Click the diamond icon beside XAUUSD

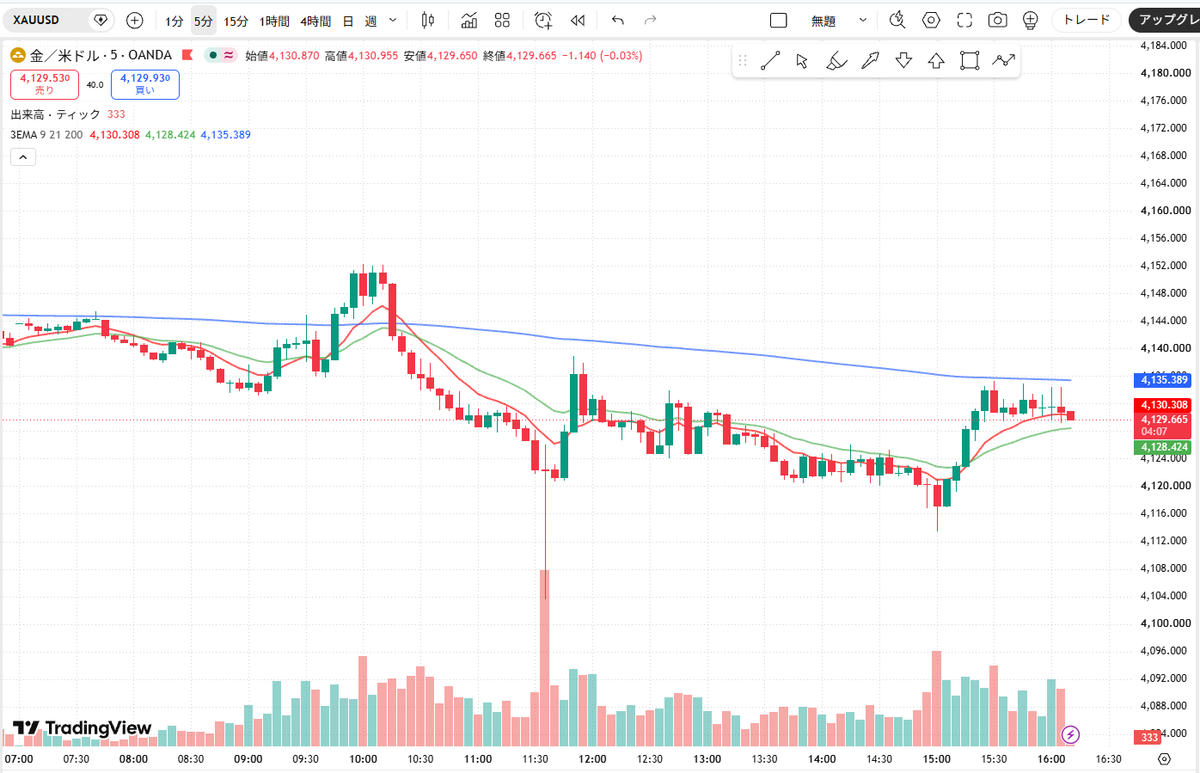[x=100, y=20]
